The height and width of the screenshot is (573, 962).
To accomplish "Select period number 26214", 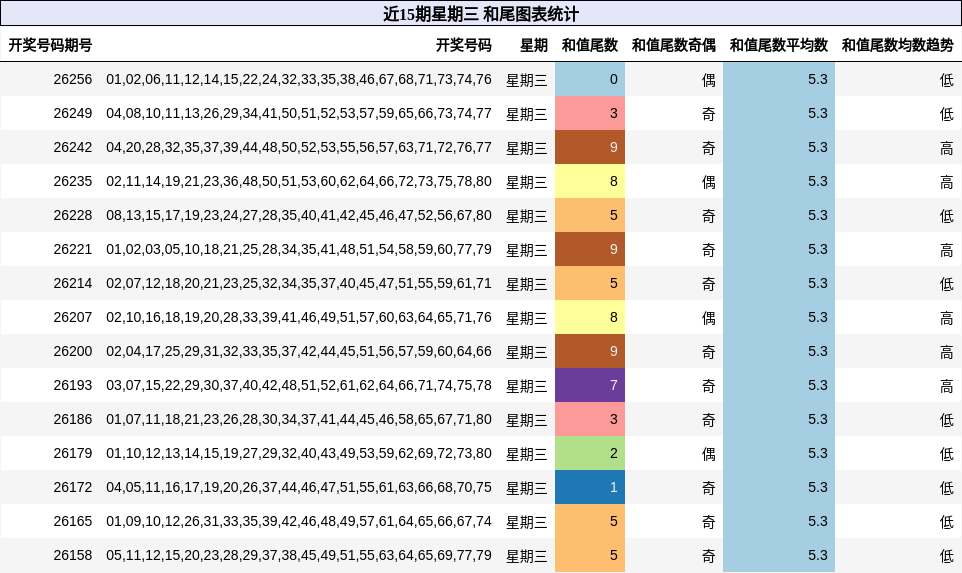I will coord(72,283).
